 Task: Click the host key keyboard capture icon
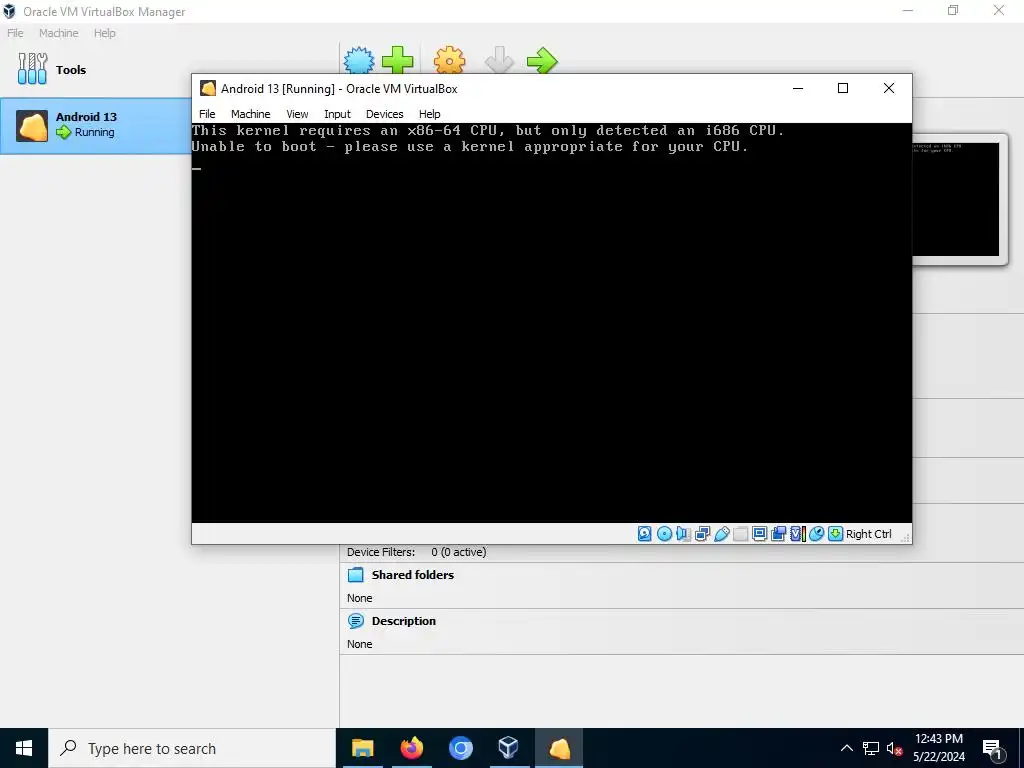(x=835, y=534)
